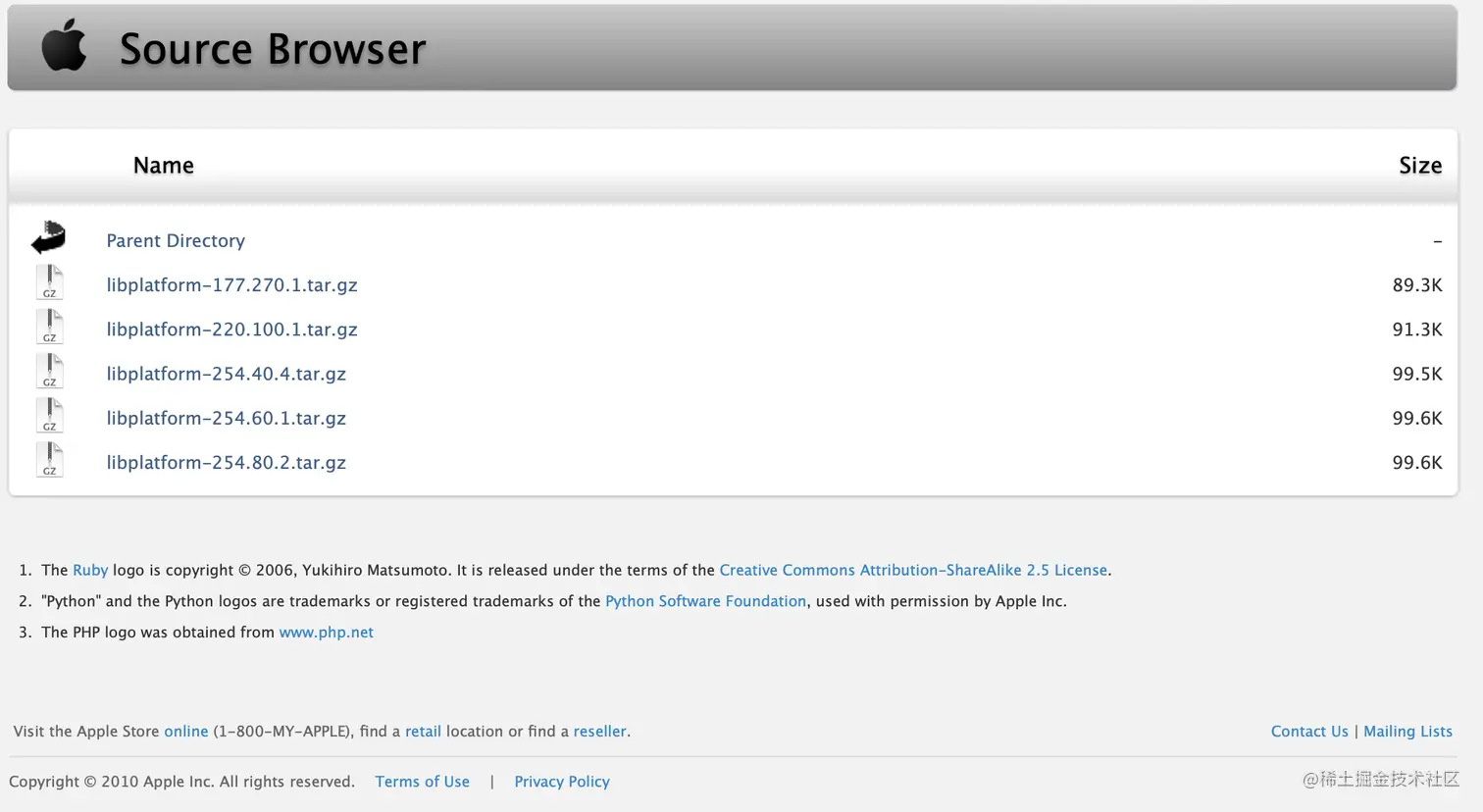
Task: Open the Terms of Use link
Action: point(422,782)
